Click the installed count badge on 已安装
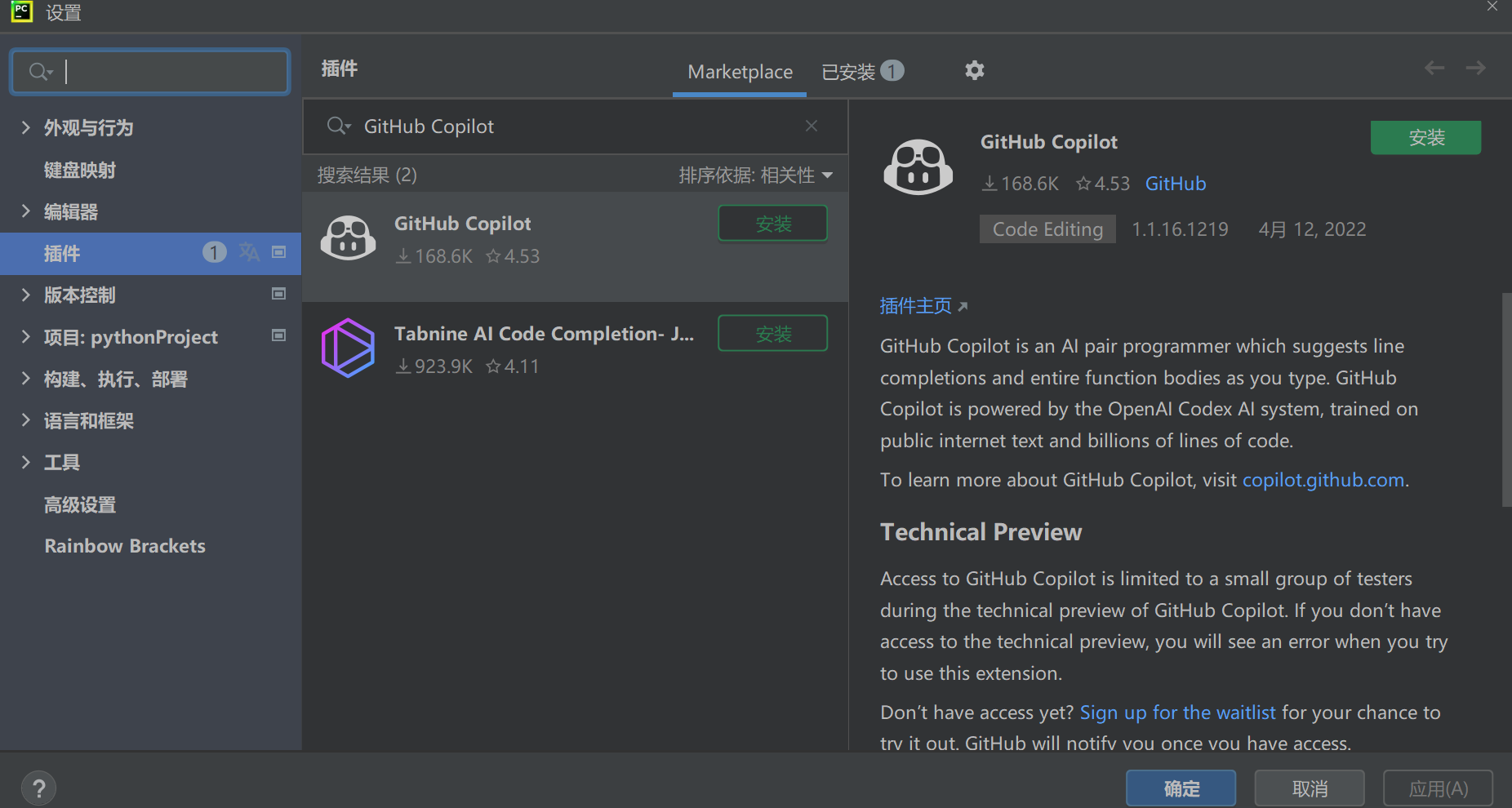The height and width of the screenshot is (808, 1512). point(892,71)
